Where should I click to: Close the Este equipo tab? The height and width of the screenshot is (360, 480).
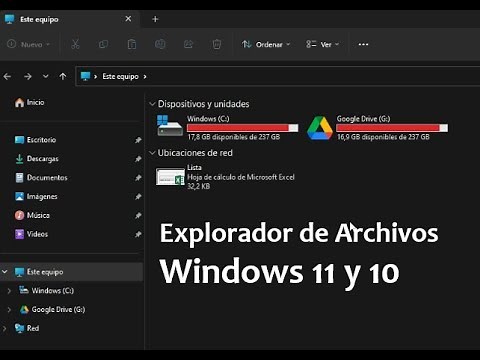pos(128,19)
